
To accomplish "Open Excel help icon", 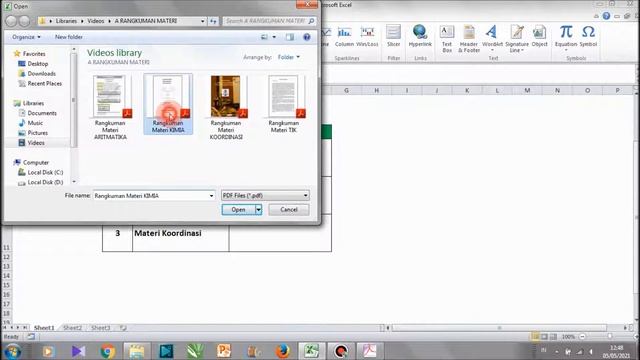I will point(606,16).
